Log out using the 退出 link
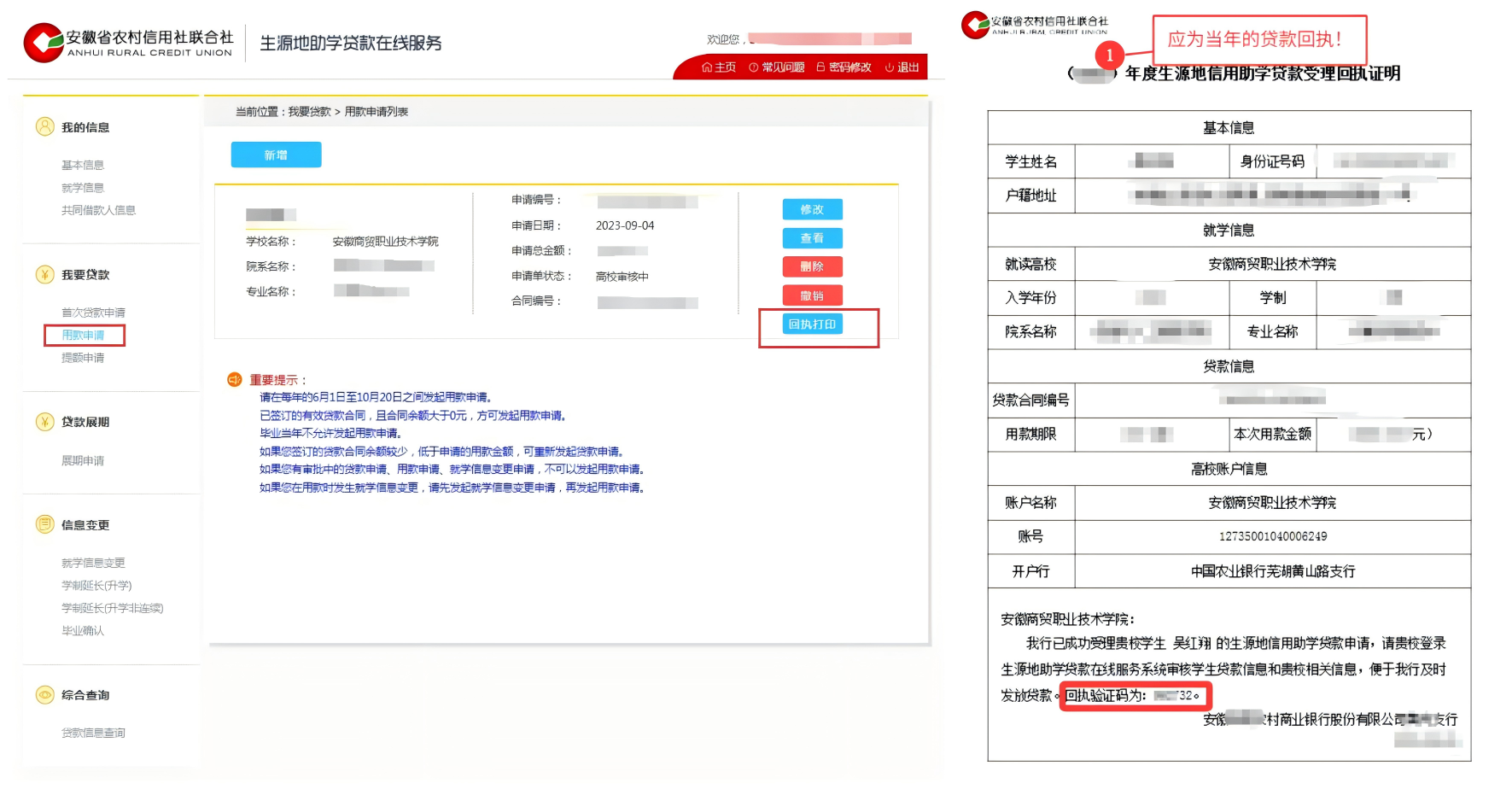Screen dimensions: 1512x789 902,67
